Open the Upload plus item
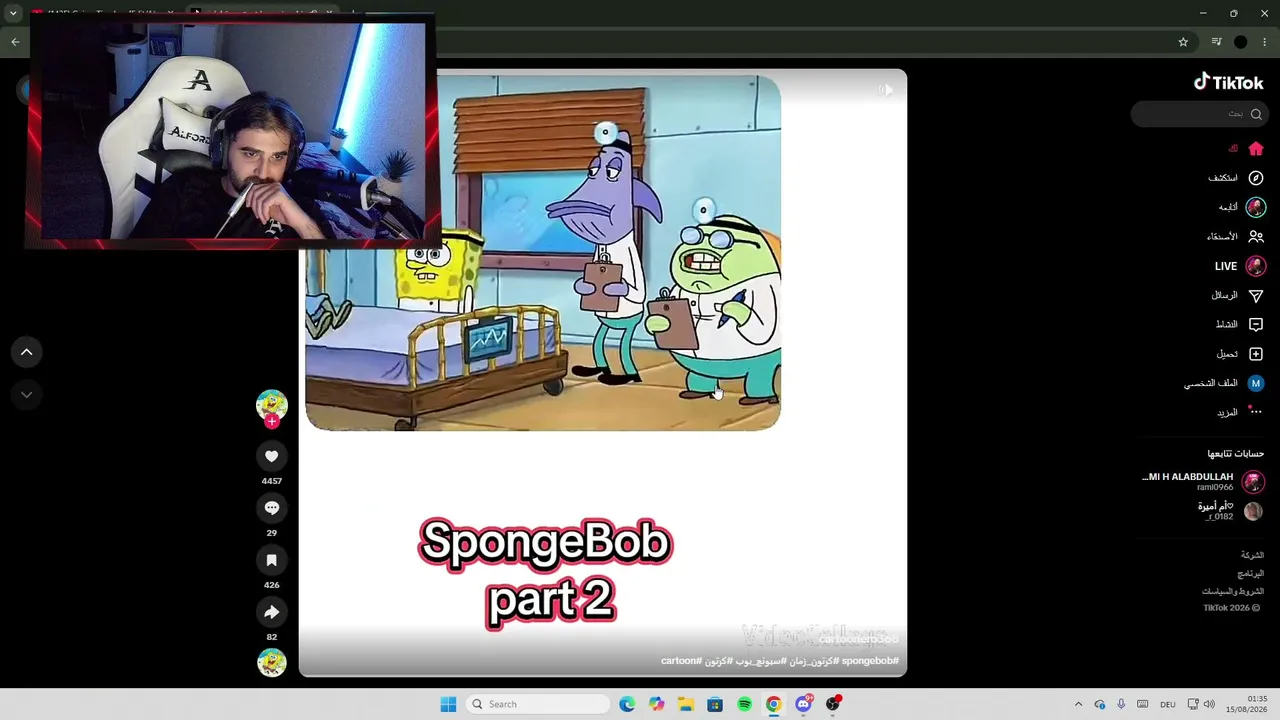The width and height of the screenshot is (1280, 720). pyautogui.click(x=1240, y=354)
